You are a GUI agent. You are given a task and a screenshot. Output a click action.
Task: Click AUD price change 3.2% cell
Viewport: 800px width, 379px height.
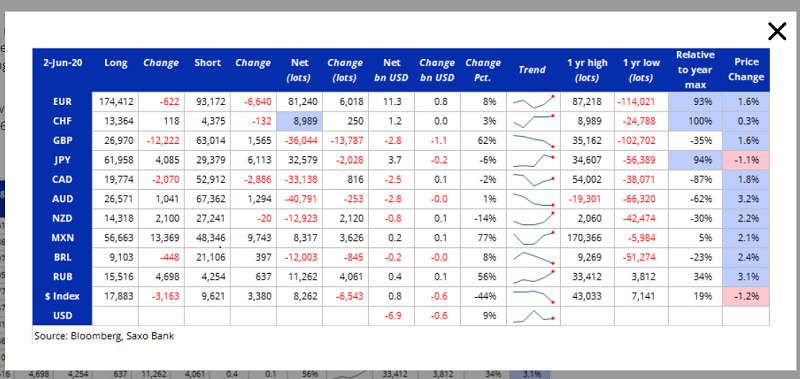[x=746, y=199]
